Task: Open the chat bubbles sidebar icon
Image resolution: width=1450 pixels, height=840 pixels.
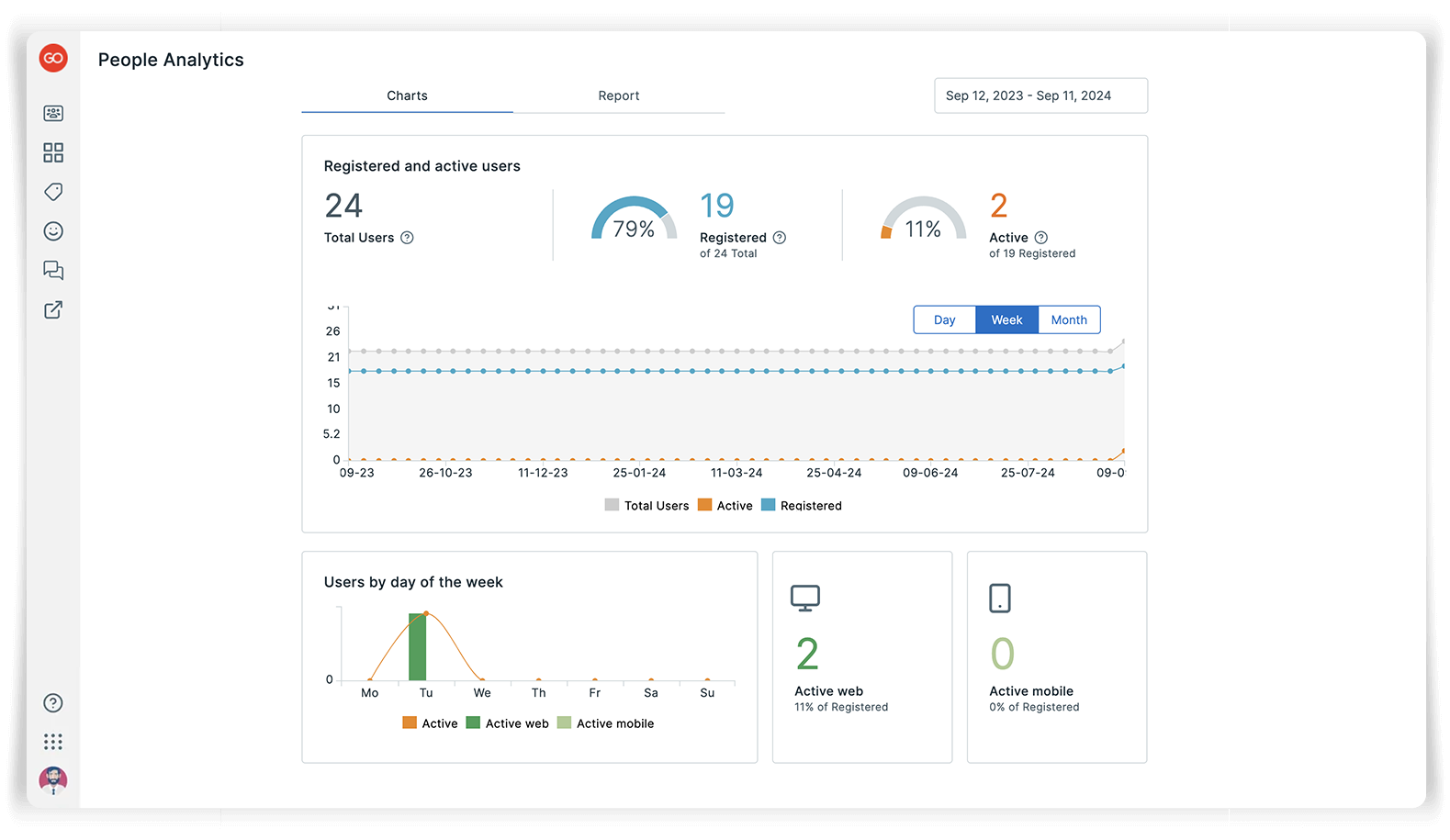Action: 53,270
